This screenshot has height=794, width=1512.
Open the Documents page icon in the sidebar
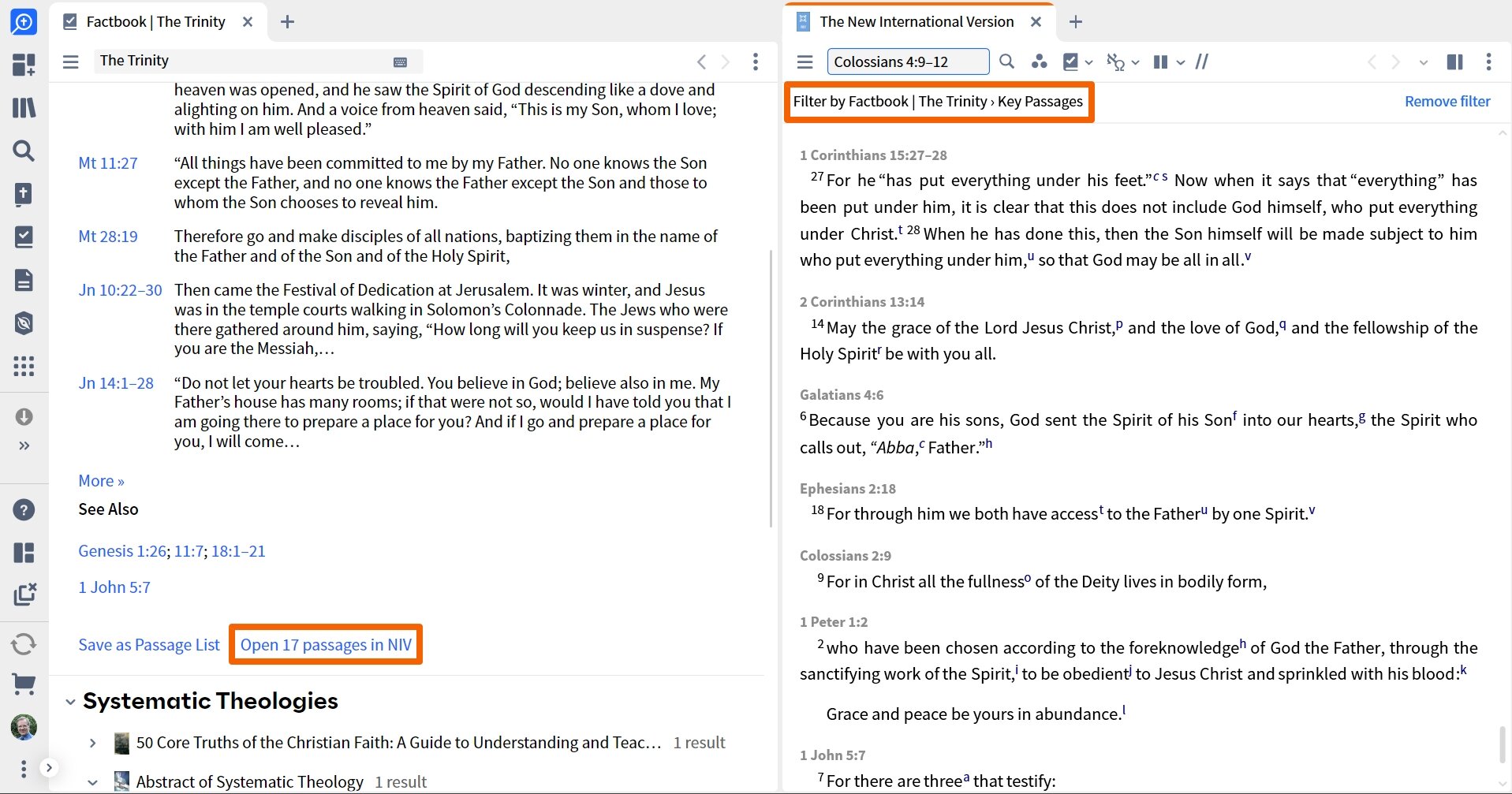pos(24,280)
